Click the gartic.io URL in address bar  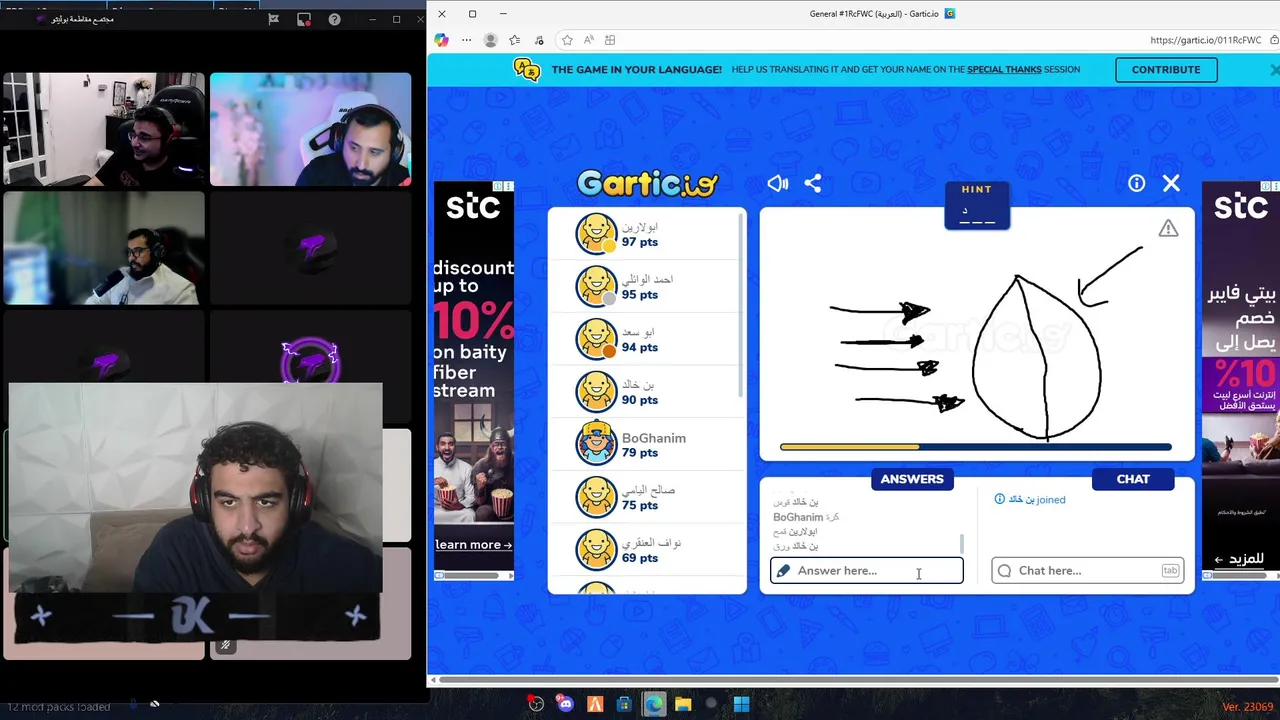[1205, 40]
